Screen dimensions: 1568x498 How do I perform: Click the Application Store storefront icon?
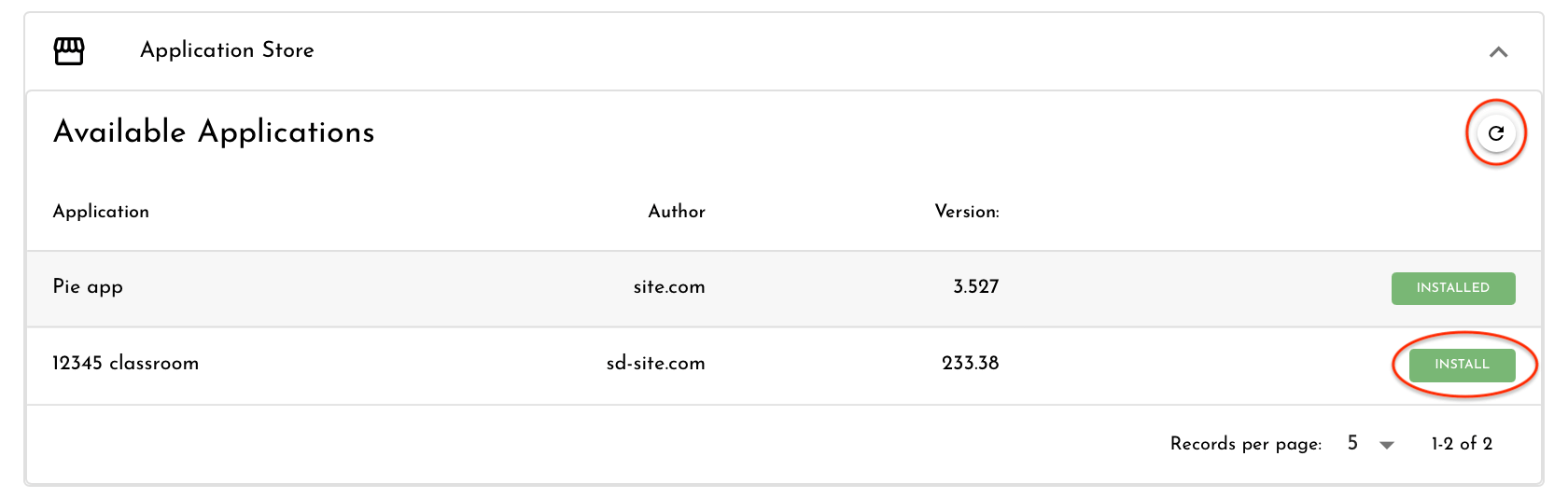[x=69, y=51]
